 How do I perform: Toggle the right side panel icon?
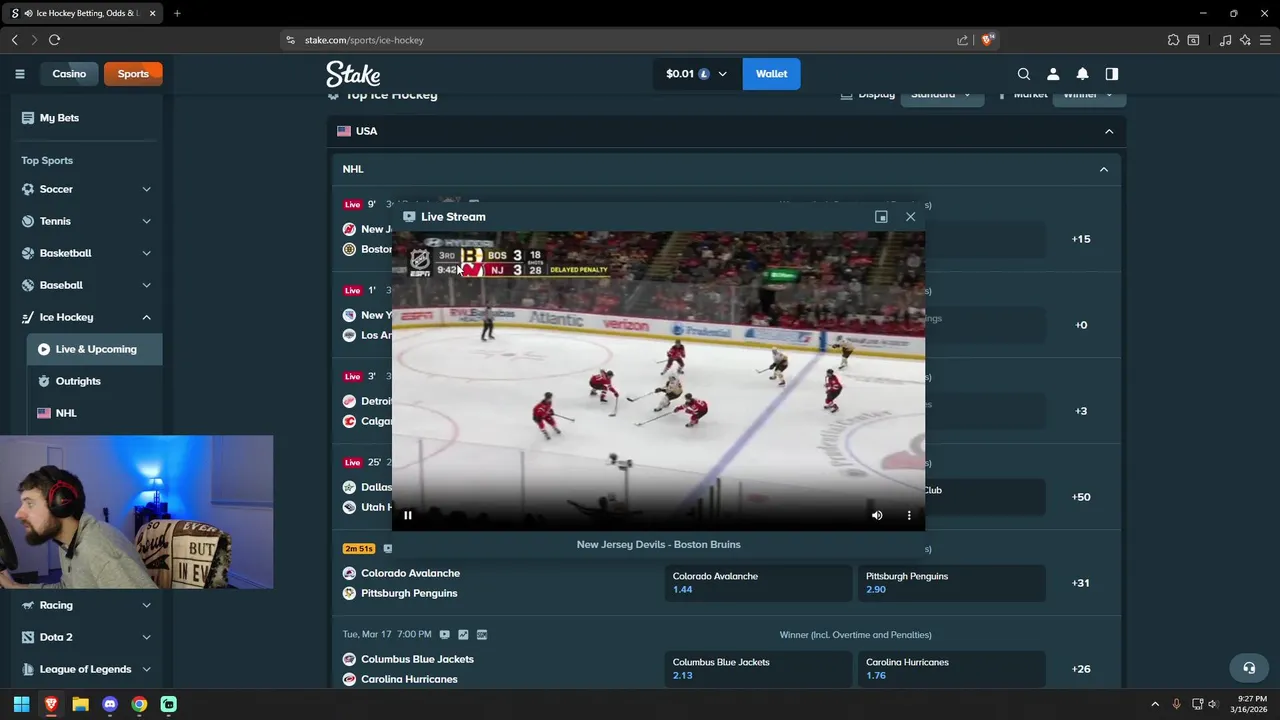pyautogui.click(x=1111, y=74)
